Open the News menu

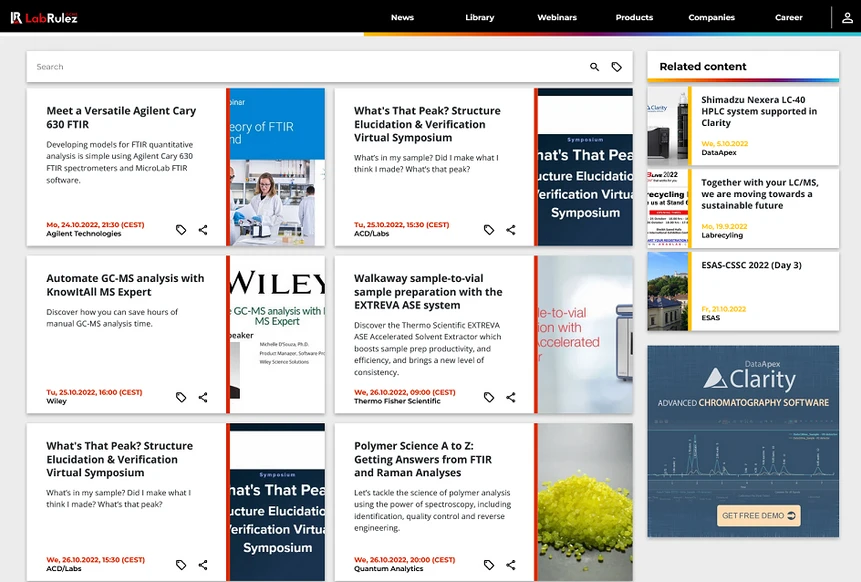(x=402, y=18)
